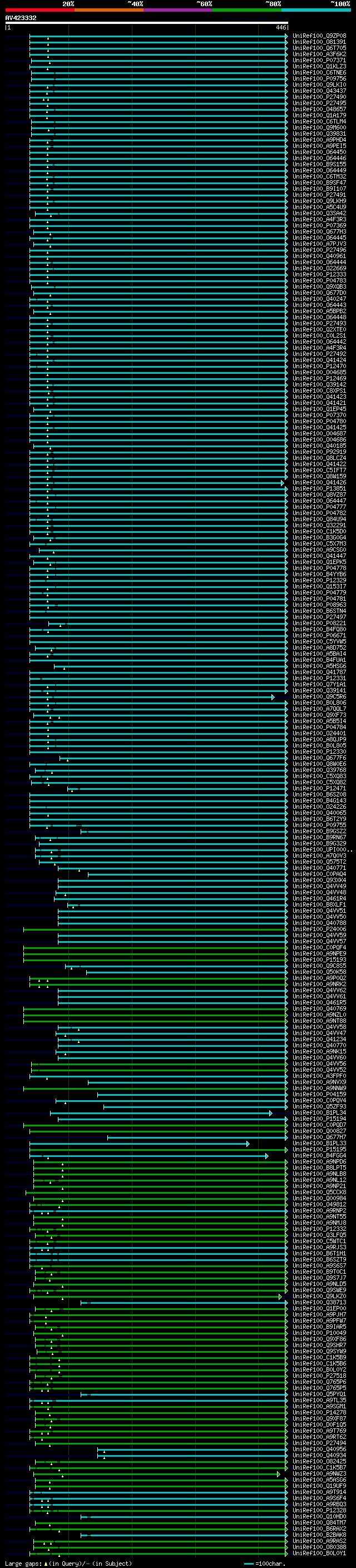Select label UniRef100_Q40185
356x1568 pixels.
click(x=319, y=446)
